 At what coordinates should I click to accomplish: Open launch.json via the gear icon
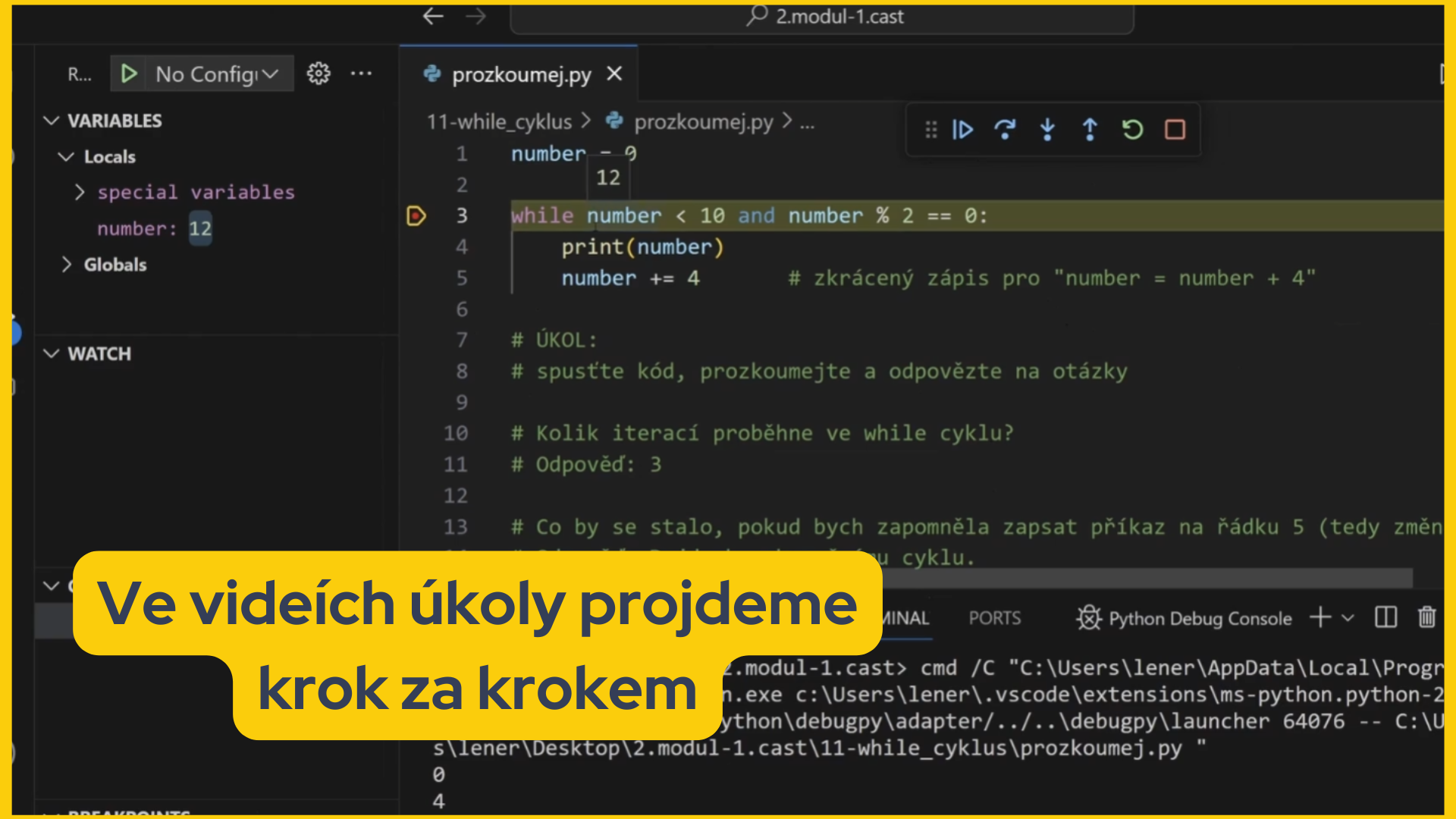point(318,74)
